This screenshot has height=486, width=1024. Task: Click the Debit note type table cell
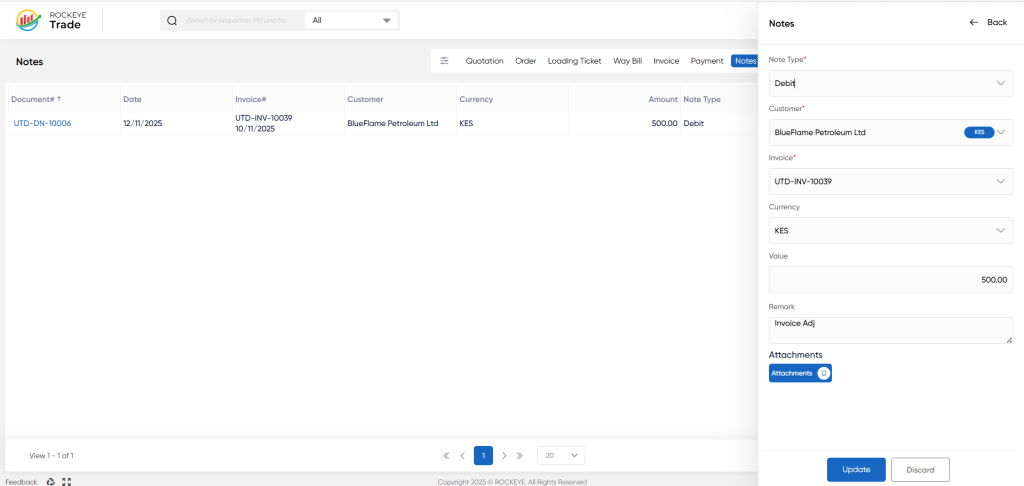point(694,123)
